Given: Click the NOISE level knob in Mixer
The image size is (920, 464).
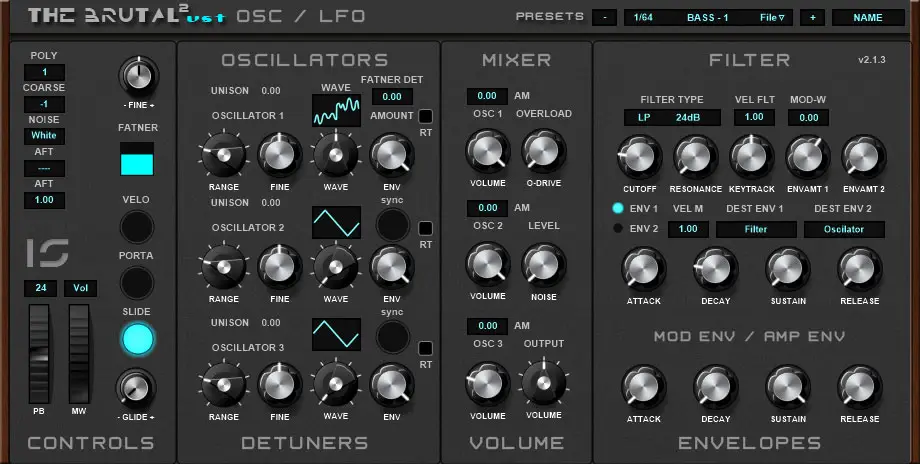Looking at the screenshot, I should tap(544, 265).
